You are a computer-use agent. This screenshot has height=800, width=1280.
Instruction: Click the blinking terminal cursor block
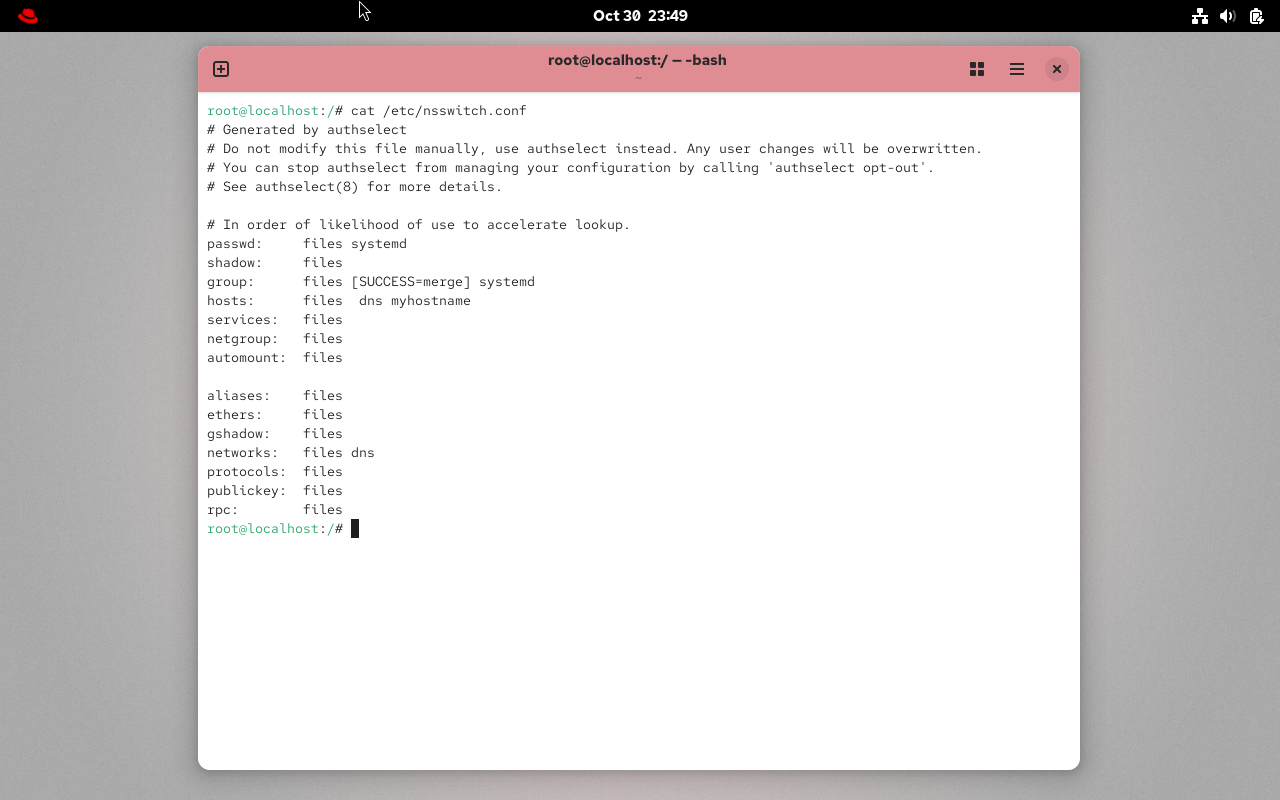(x=355, y=528)
